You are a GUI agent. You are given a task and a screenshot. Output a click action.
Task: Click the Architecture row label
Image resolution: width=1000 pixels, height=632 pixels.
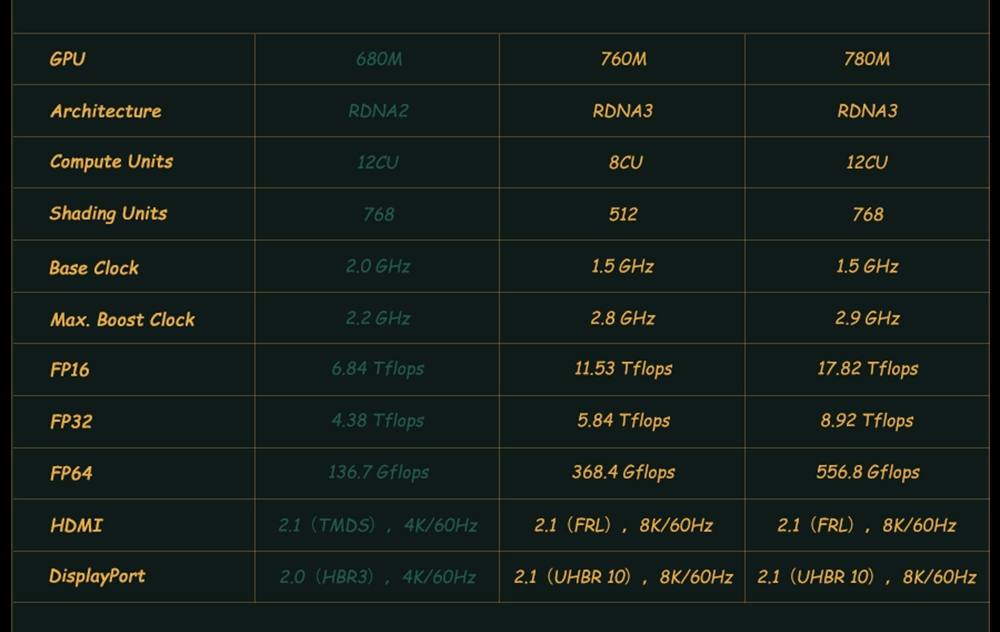pyautogui.click(x=106, y=111)
